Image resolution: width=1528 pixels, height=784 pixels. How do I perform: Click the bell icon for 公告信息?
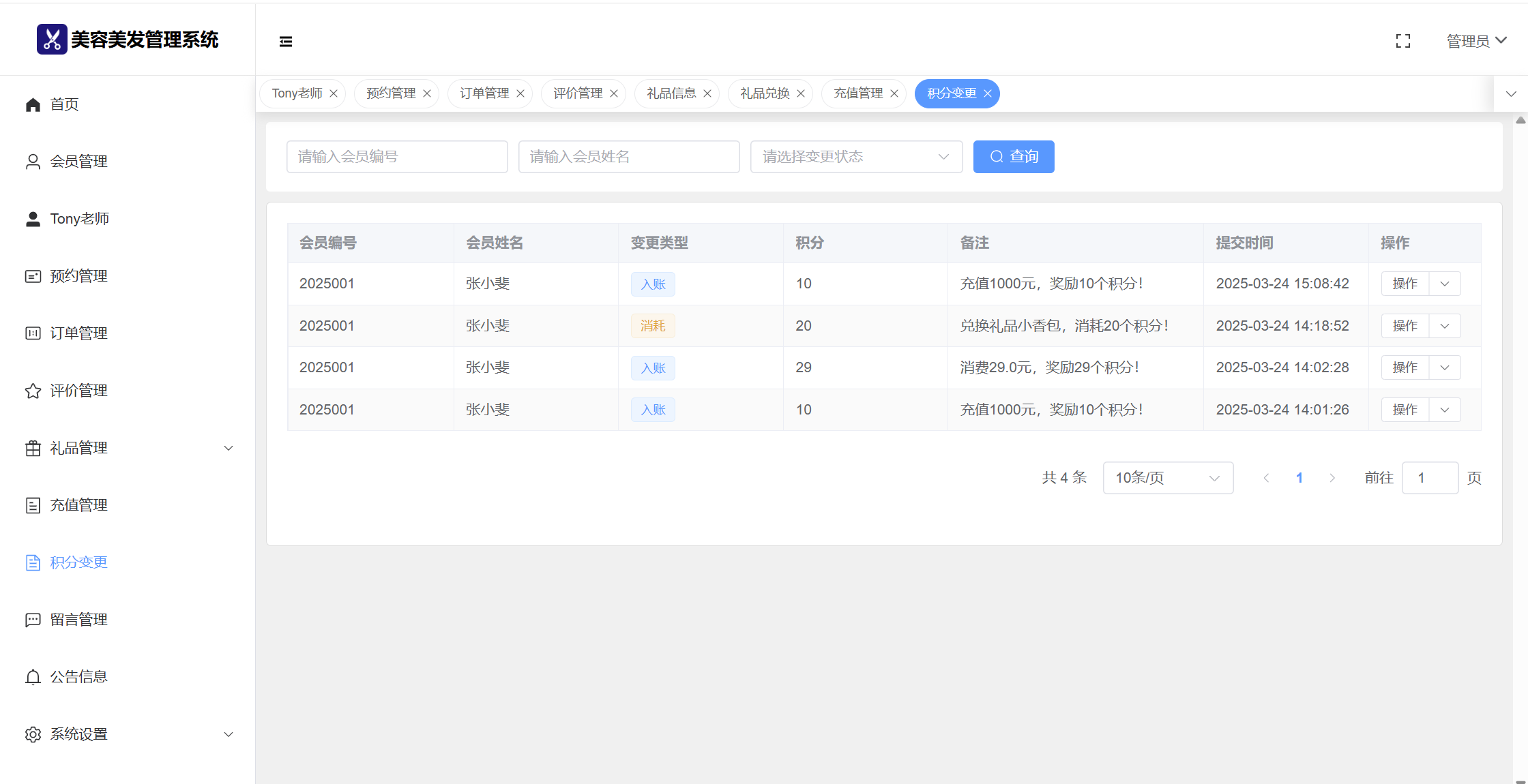(x=33, y=677)
